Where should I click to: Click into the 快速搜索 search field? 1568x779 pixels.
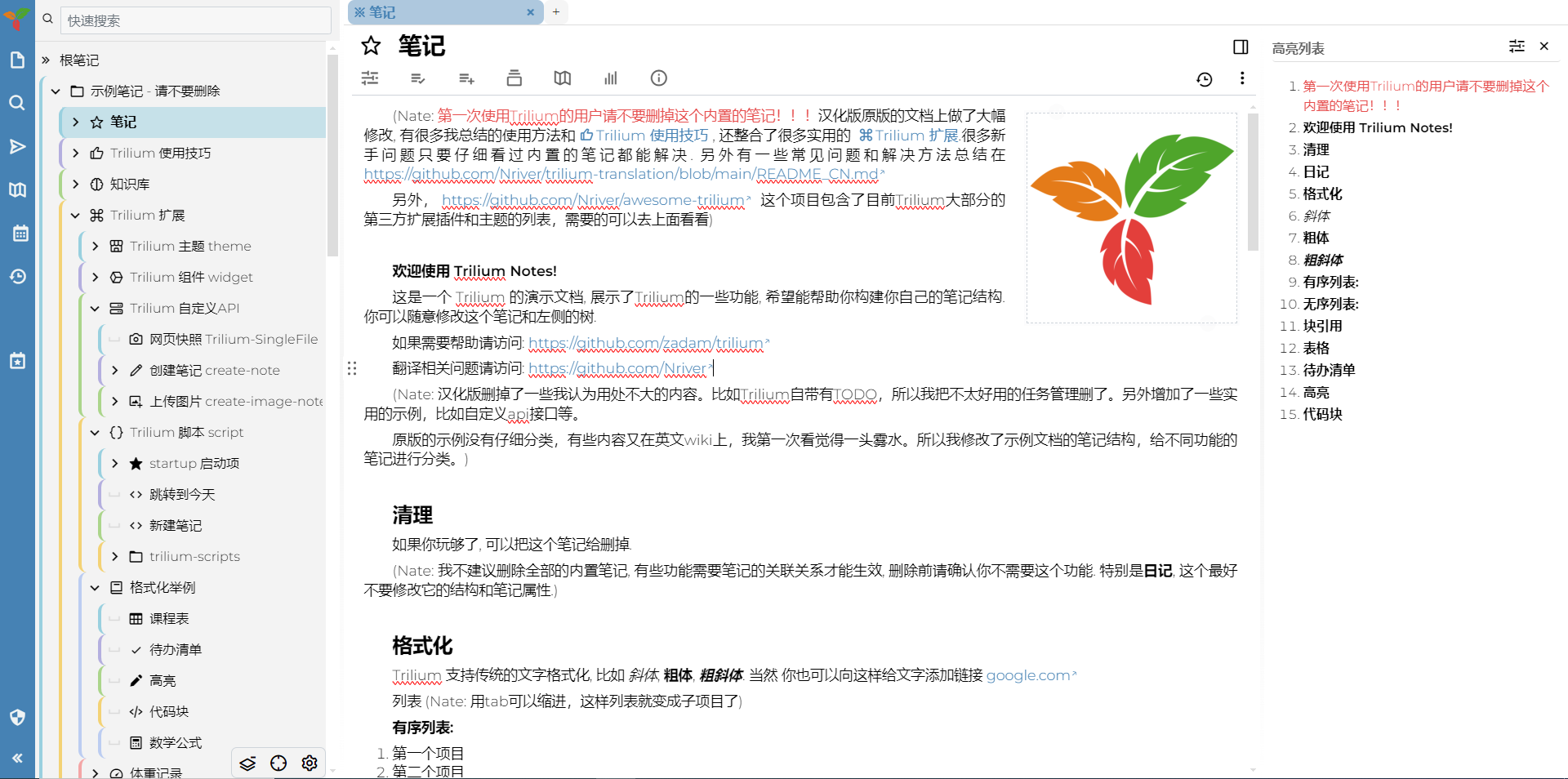(x=195, y=20)
